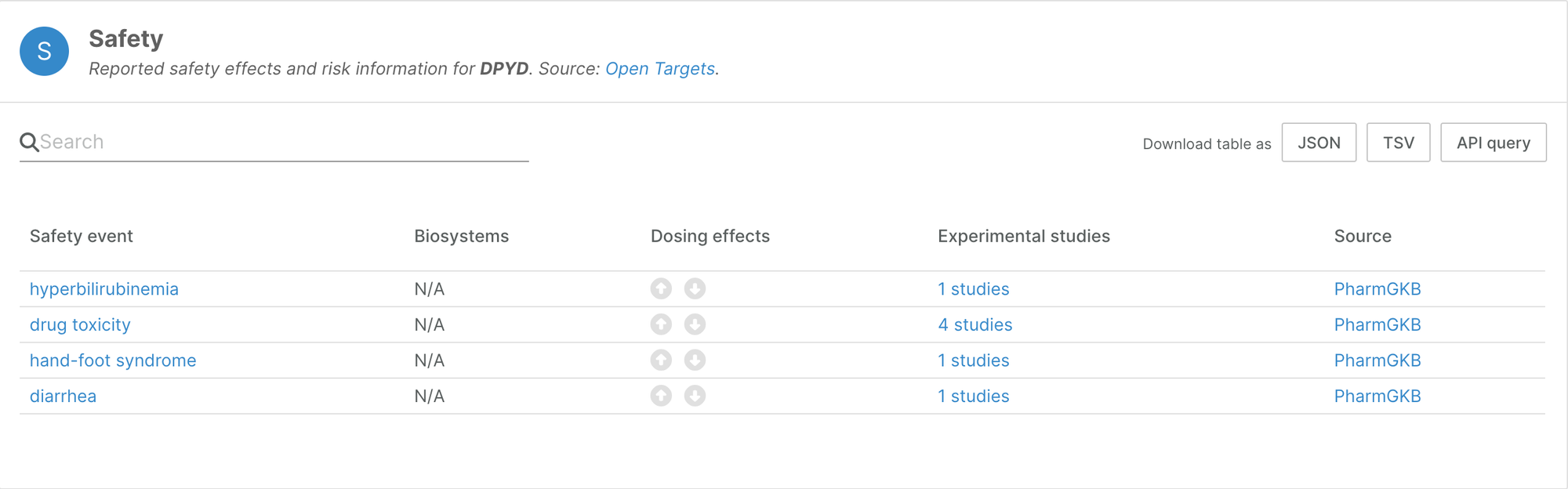
Task: Click the down arrow icon for hyperbilirubinemia
Action: [x=695, y=289]
